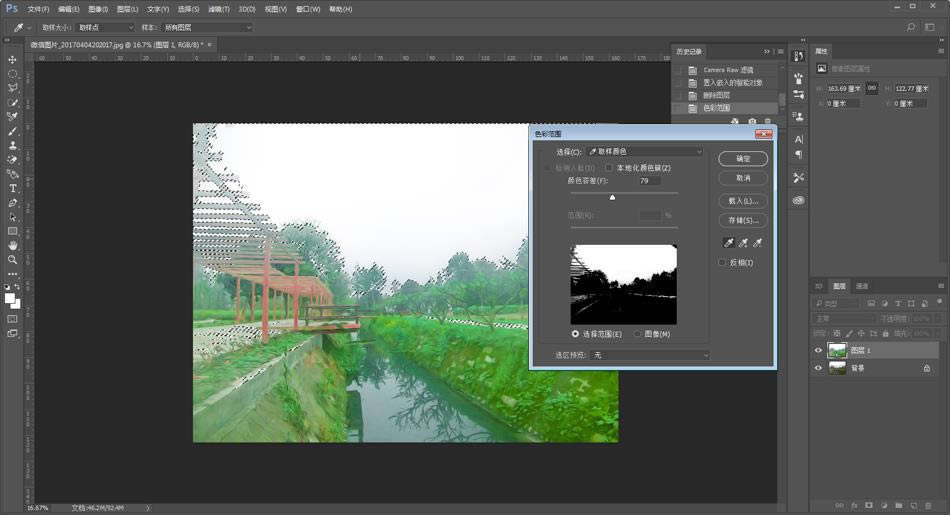The width and height of the screenshot is (950, 515).
Task: Open the 选择(C) 取样颜色 dropdown
Action: pos(644,151)
